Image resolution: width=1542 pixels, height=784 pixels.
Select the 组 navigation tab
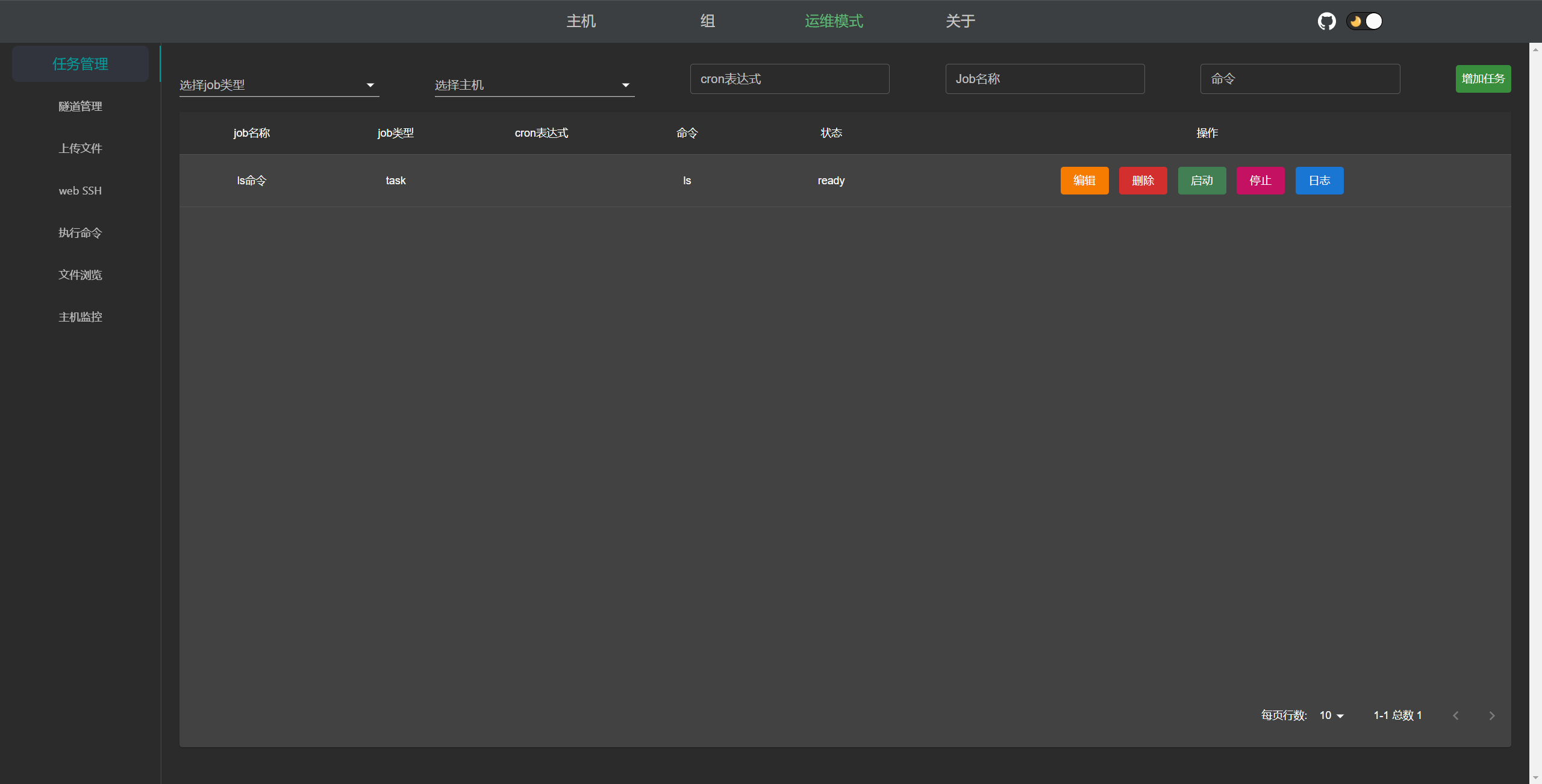(x=708, y=22)
